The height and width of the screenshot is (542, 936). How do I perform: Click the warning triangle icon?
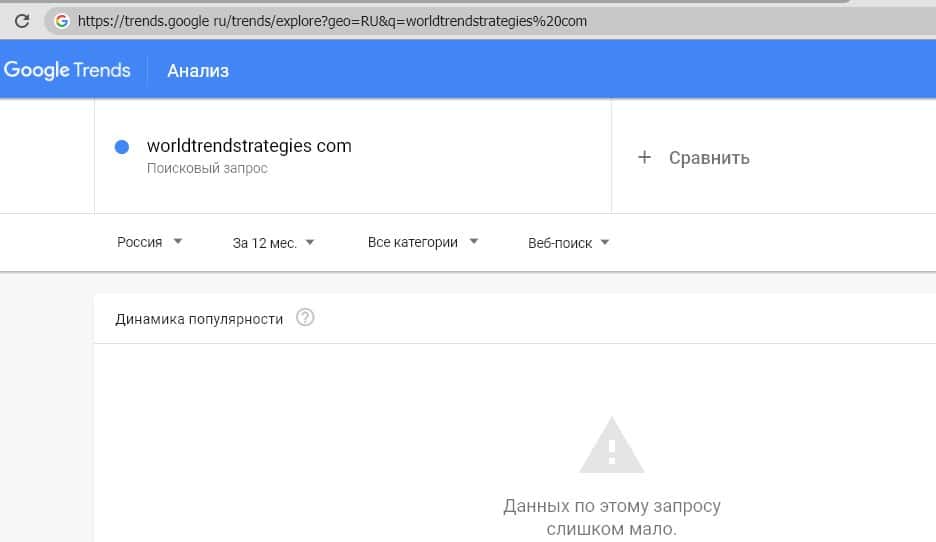click(612, 445)
